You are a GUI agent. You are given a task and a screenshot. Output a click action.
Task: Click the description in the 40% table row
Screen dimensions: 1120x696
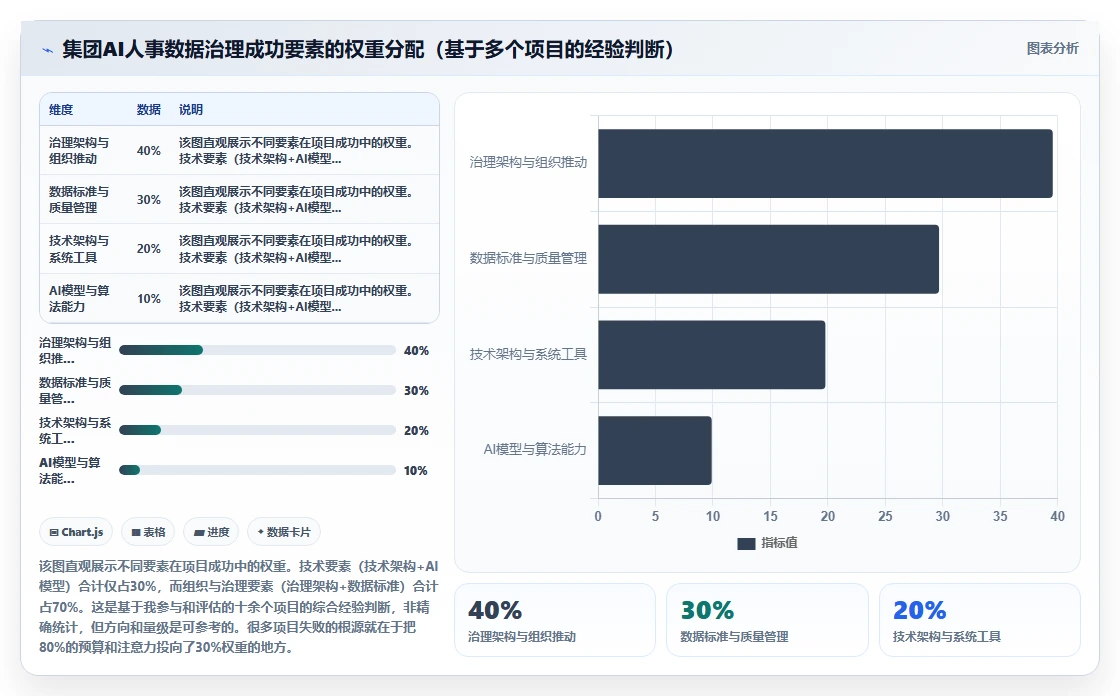[x=296, y=151]
